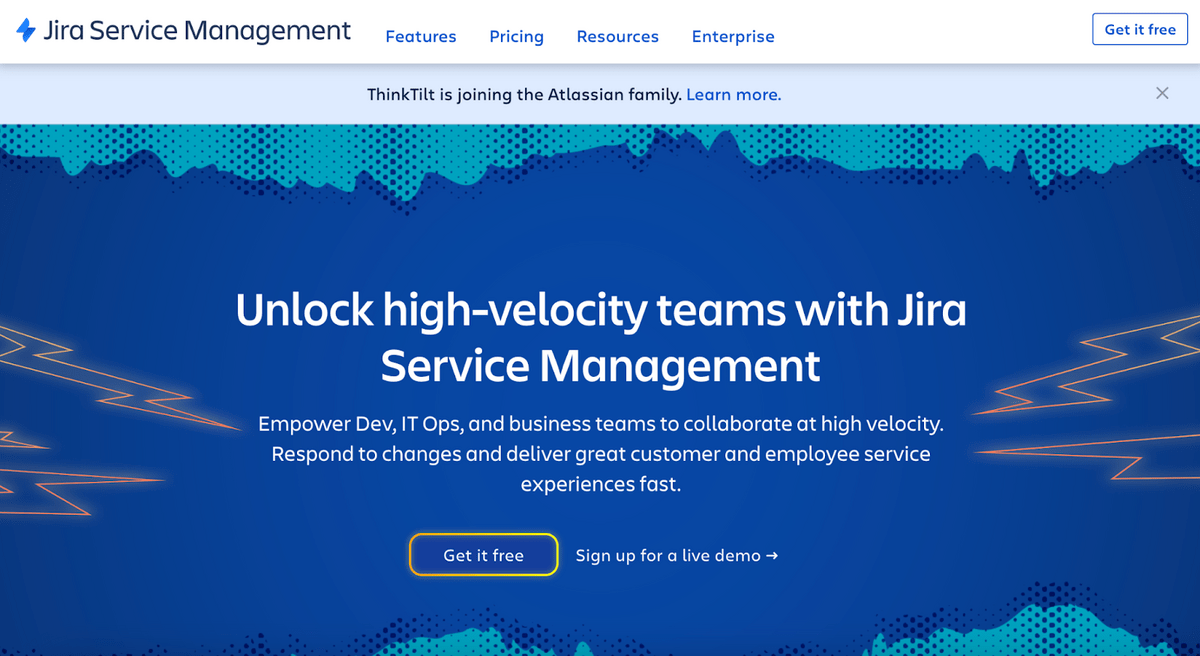Follow the Learn more link in the banner

[734, 94]
